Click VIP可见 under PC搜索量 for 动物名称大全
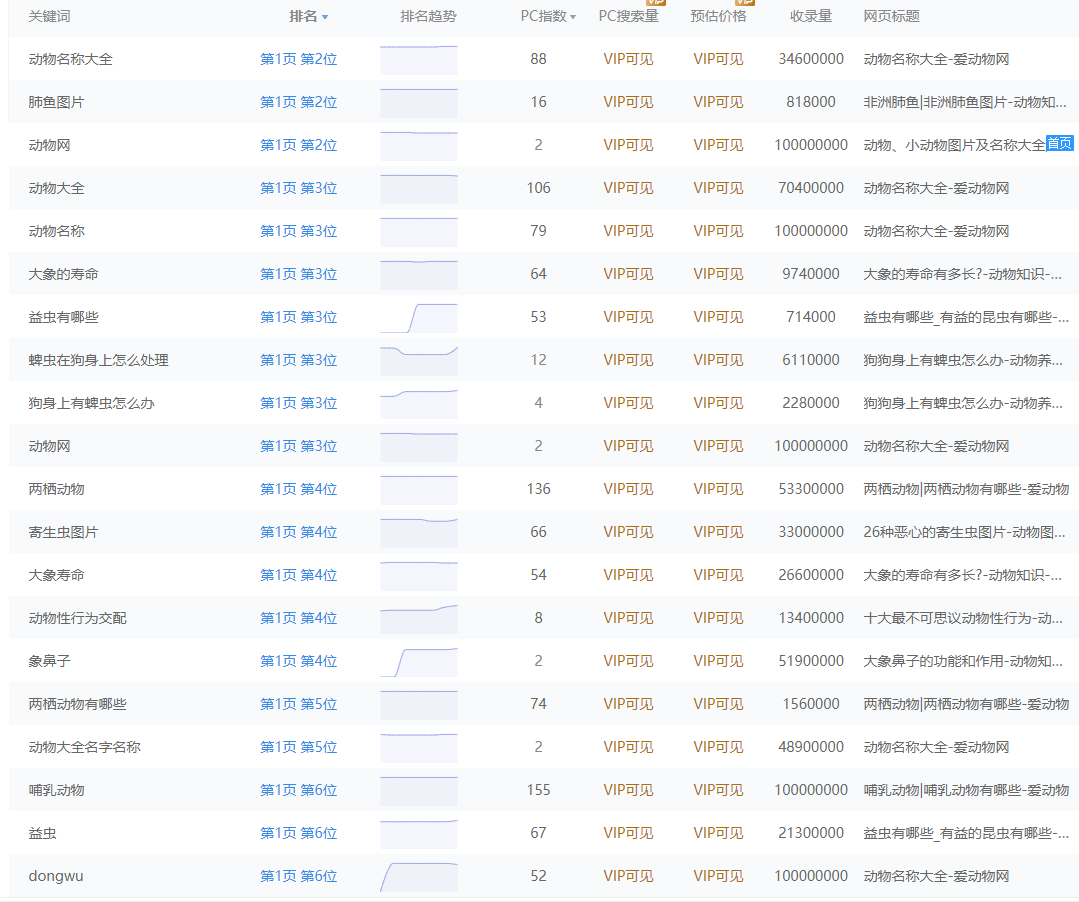The height and width of the screenshot is (902, 1079). (628, 59)
